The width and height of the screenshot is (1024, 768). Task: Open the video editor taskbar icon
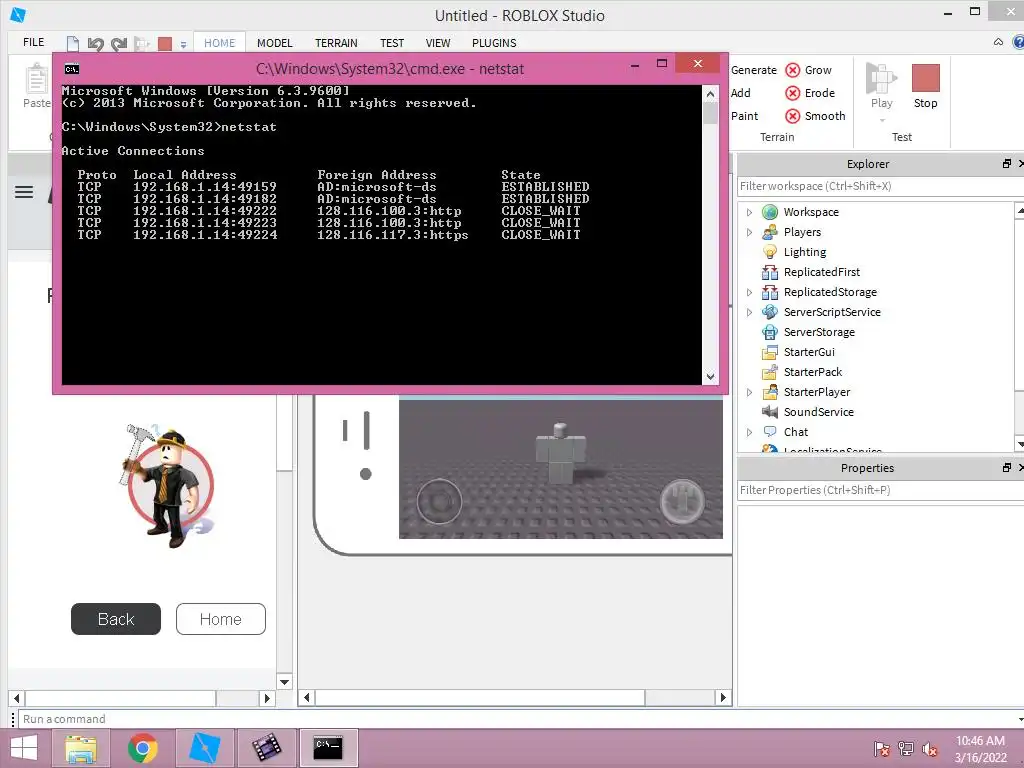[266, 748]
